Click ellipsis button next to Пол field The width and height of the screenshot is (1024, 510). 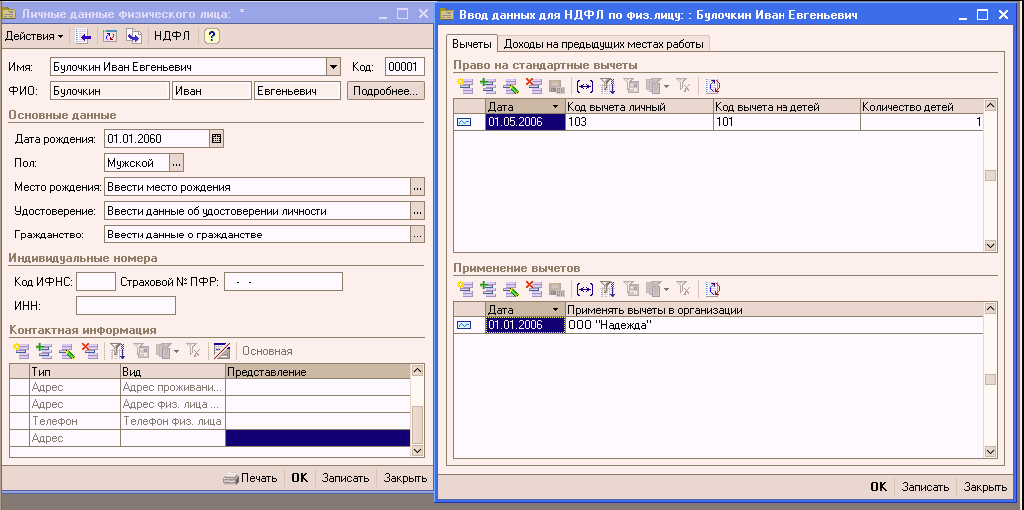176,162
